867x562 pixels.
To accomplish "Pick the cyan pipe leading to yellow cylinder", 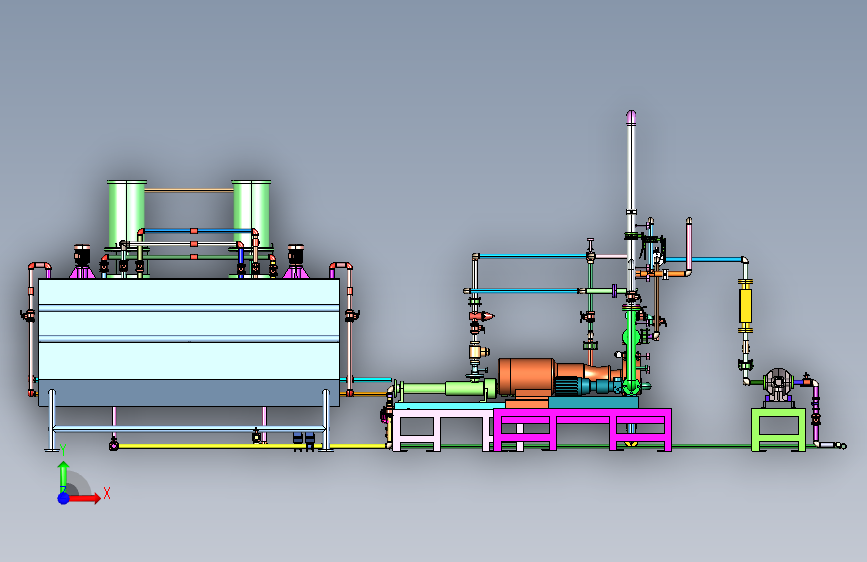I will tap(704, 259).
